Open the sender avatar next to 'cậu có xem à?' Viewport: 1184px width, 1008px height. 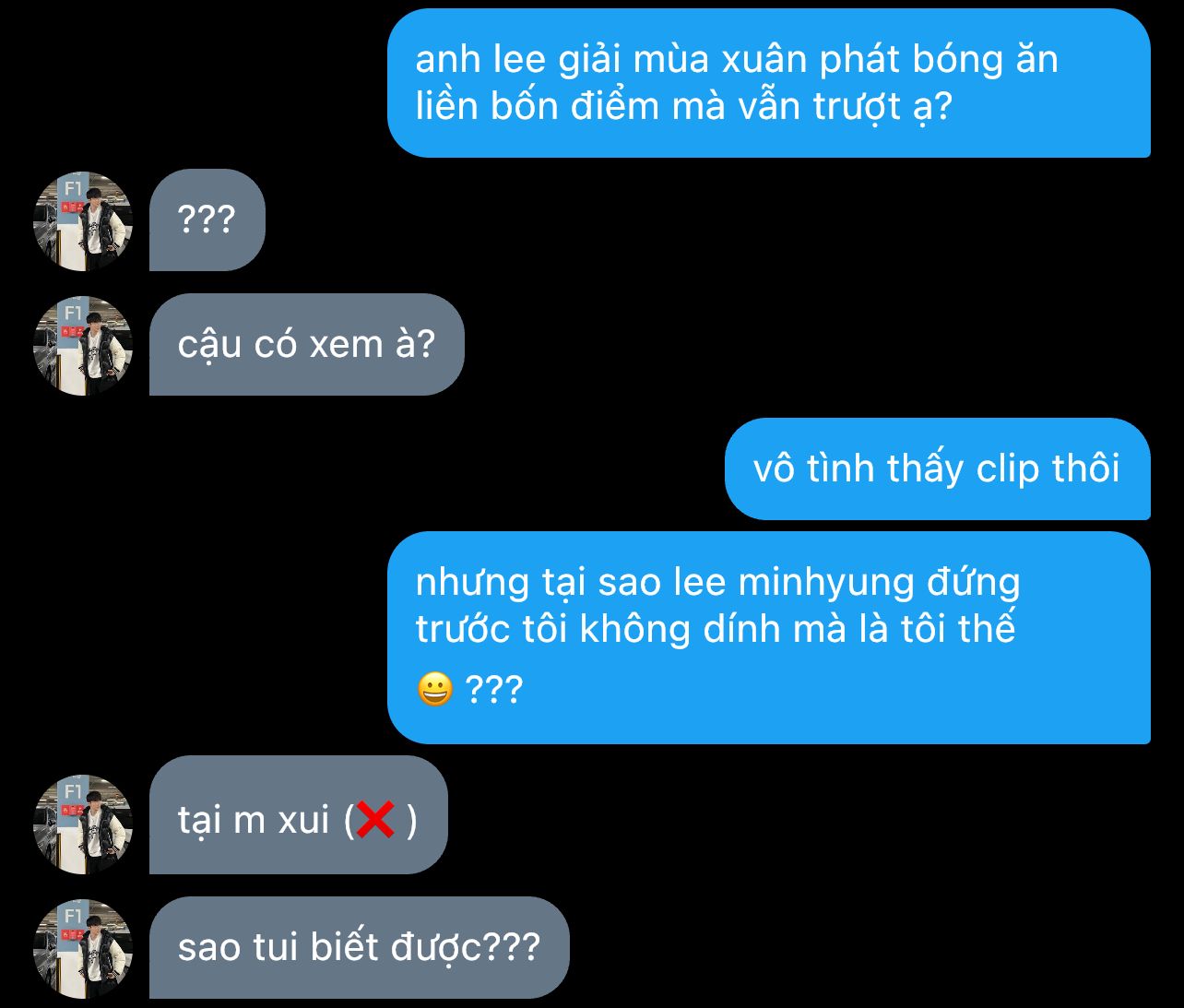[x=83, y=346]
